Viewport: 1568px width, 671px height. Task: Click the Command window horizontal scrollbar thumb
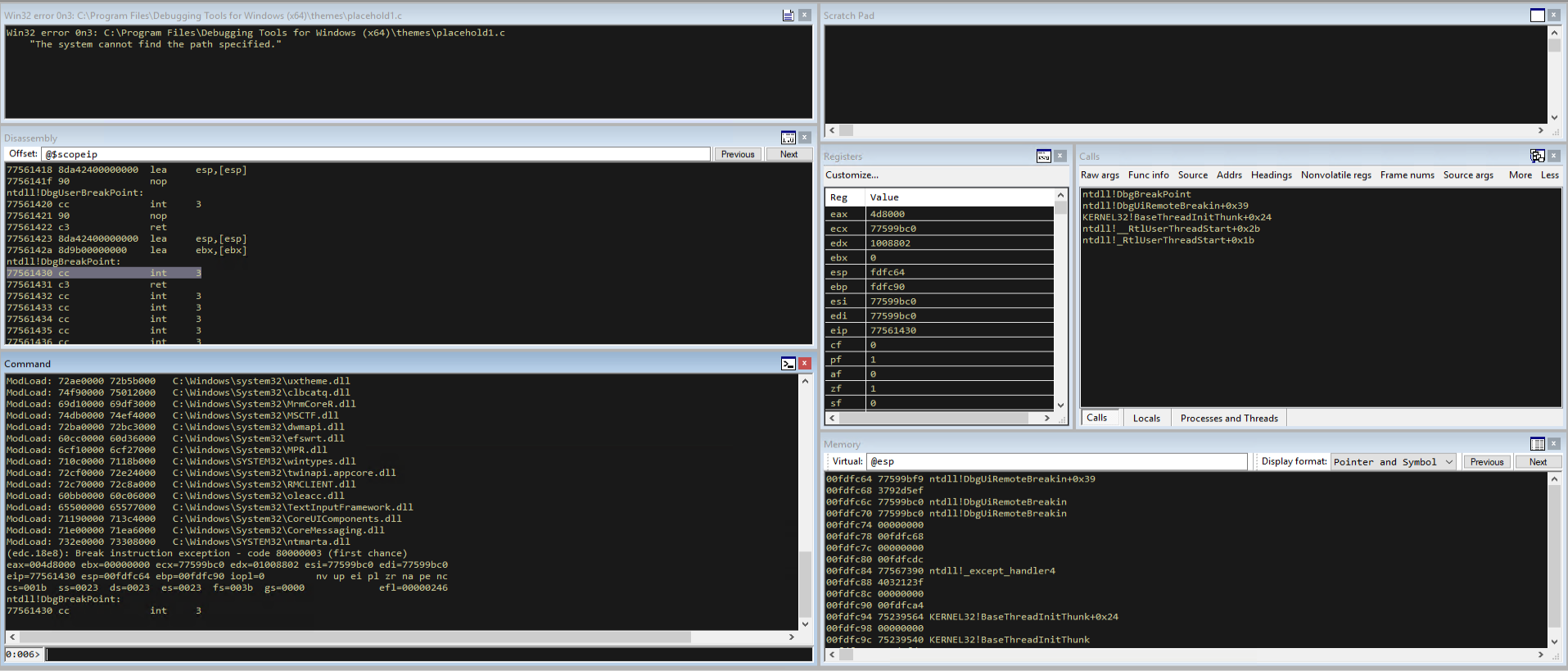(355, 637)
